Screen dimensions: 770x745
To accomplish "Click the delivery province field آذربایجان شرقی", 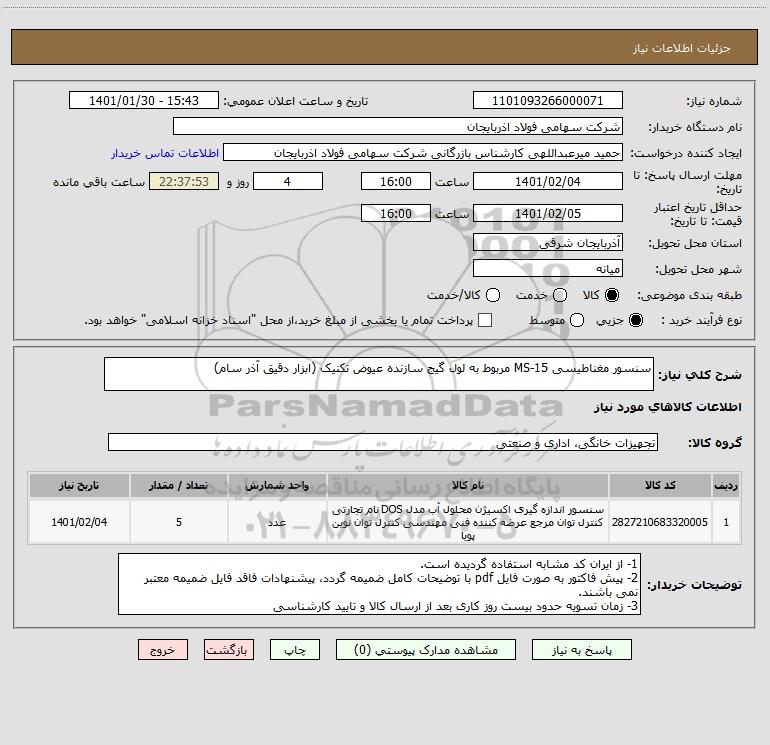I will [x=548, y=243].
